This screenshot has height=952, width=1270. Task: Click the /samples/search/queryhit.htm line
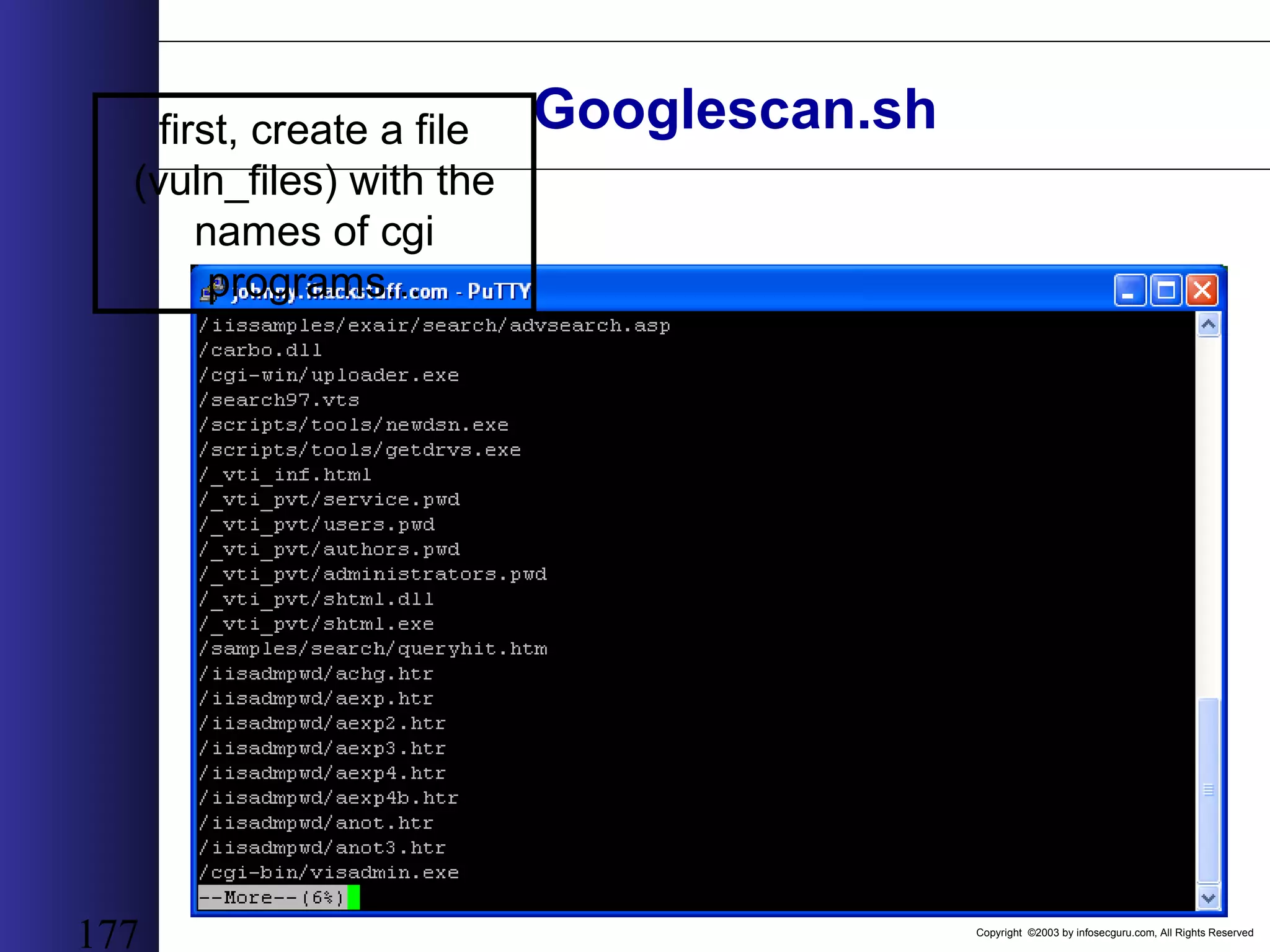pos(373,649)
